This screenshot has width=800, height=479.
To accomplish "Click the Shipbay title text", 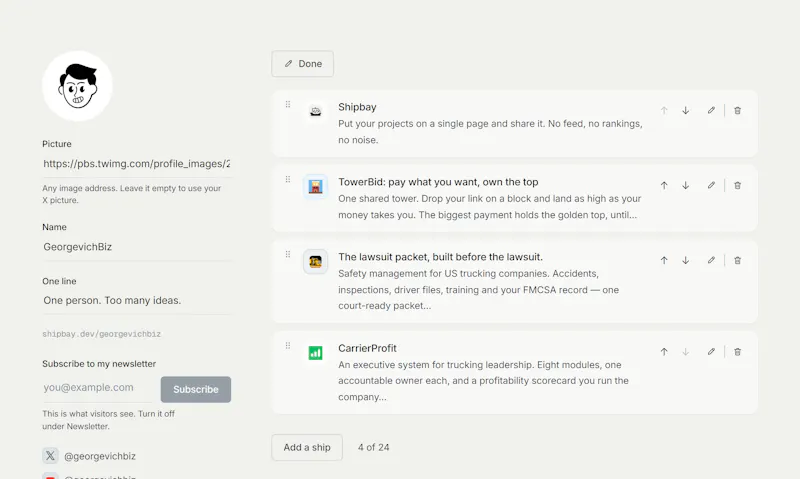I will [x=357, y=107].
